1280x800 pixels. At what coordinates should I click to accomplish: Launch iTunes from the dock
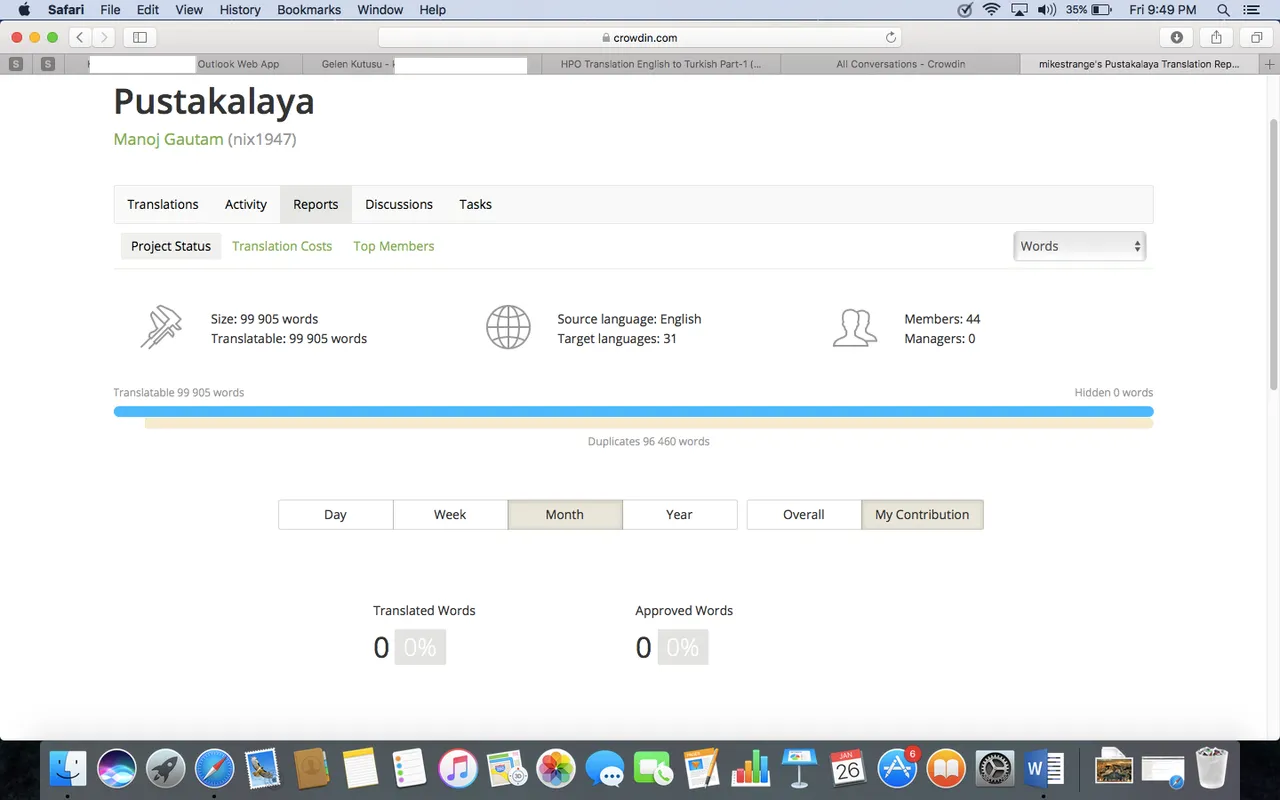[458, 768]
